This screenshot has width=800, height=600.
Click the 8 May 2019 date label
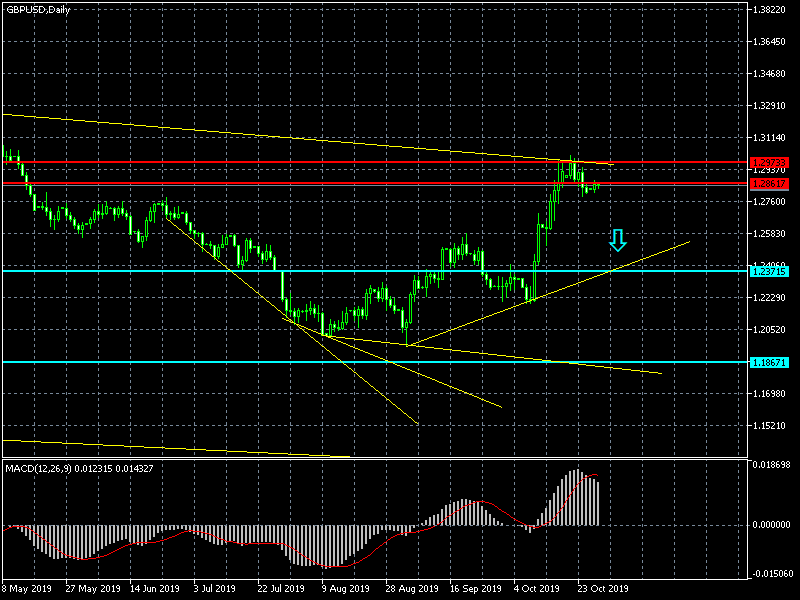click(27, 588)
